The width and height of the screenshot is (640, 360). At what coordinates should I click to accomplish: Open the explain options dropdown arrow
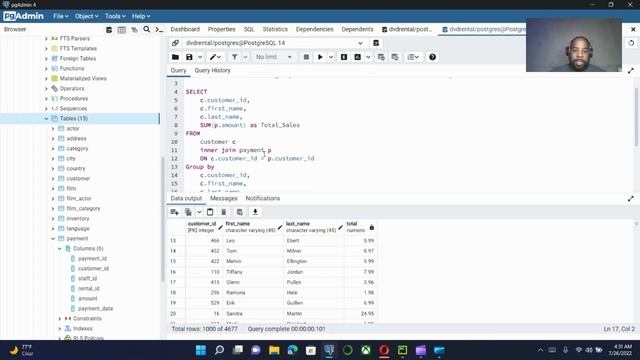[368, 57]
